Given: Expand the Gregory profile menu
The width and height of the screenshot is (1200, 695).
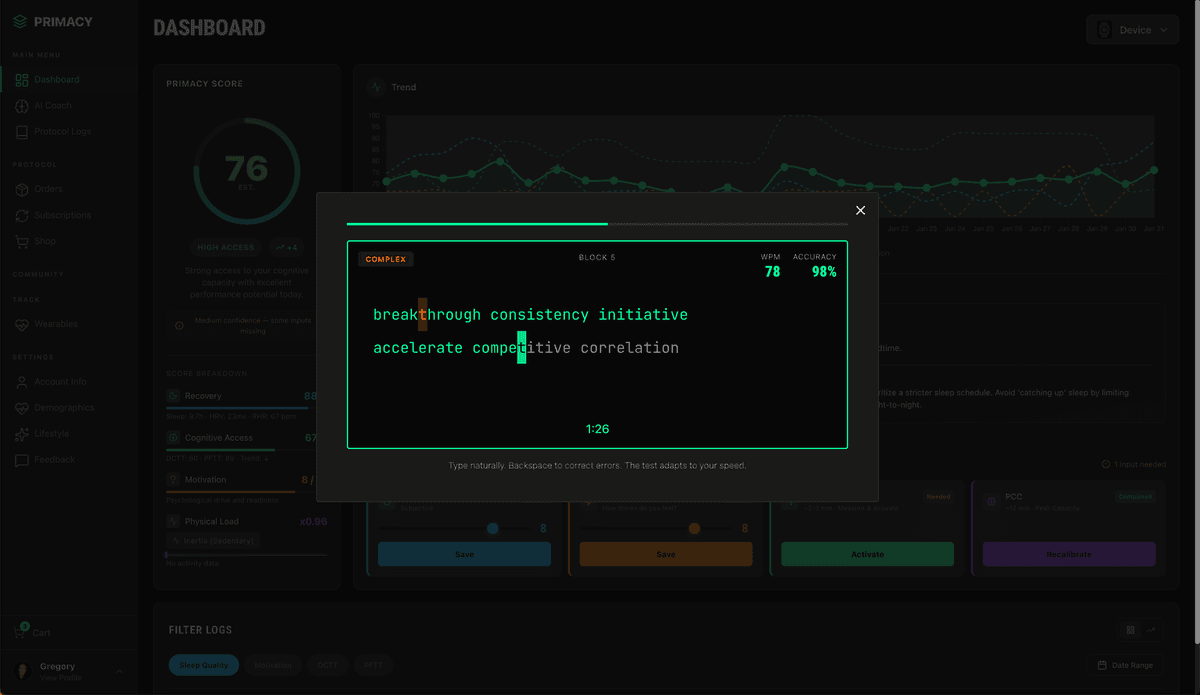Looking at the screenshot, I should coord(57,671).
